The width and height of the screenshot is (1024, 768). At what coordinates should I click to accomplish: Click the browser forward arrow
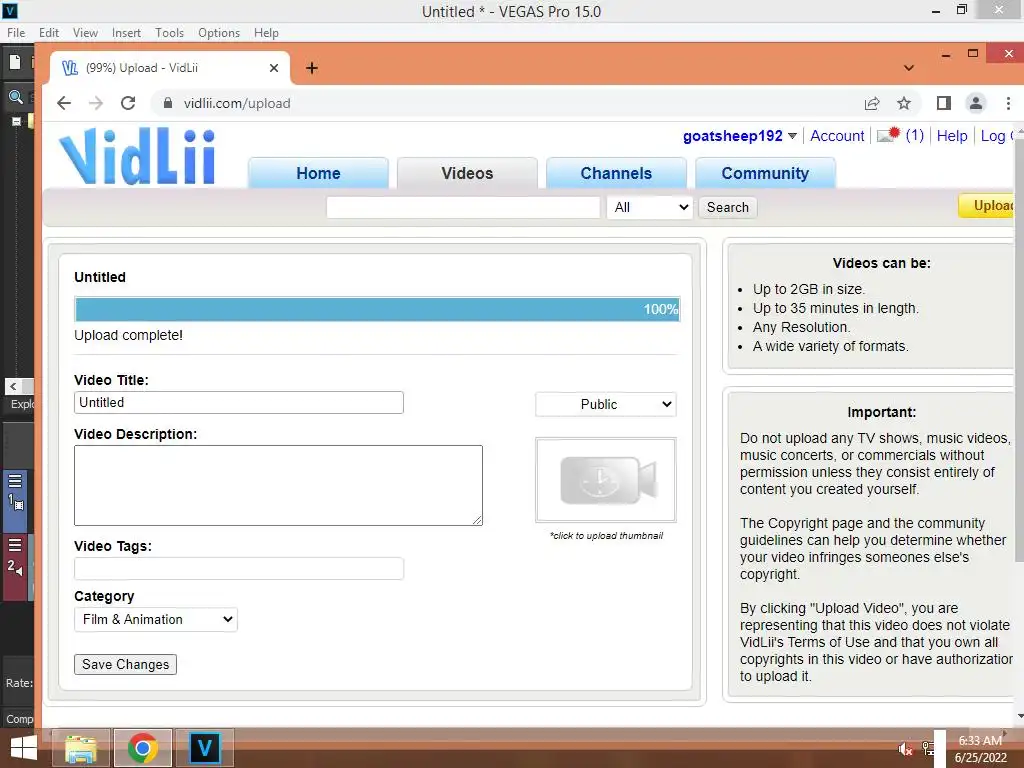click(95, 103)
